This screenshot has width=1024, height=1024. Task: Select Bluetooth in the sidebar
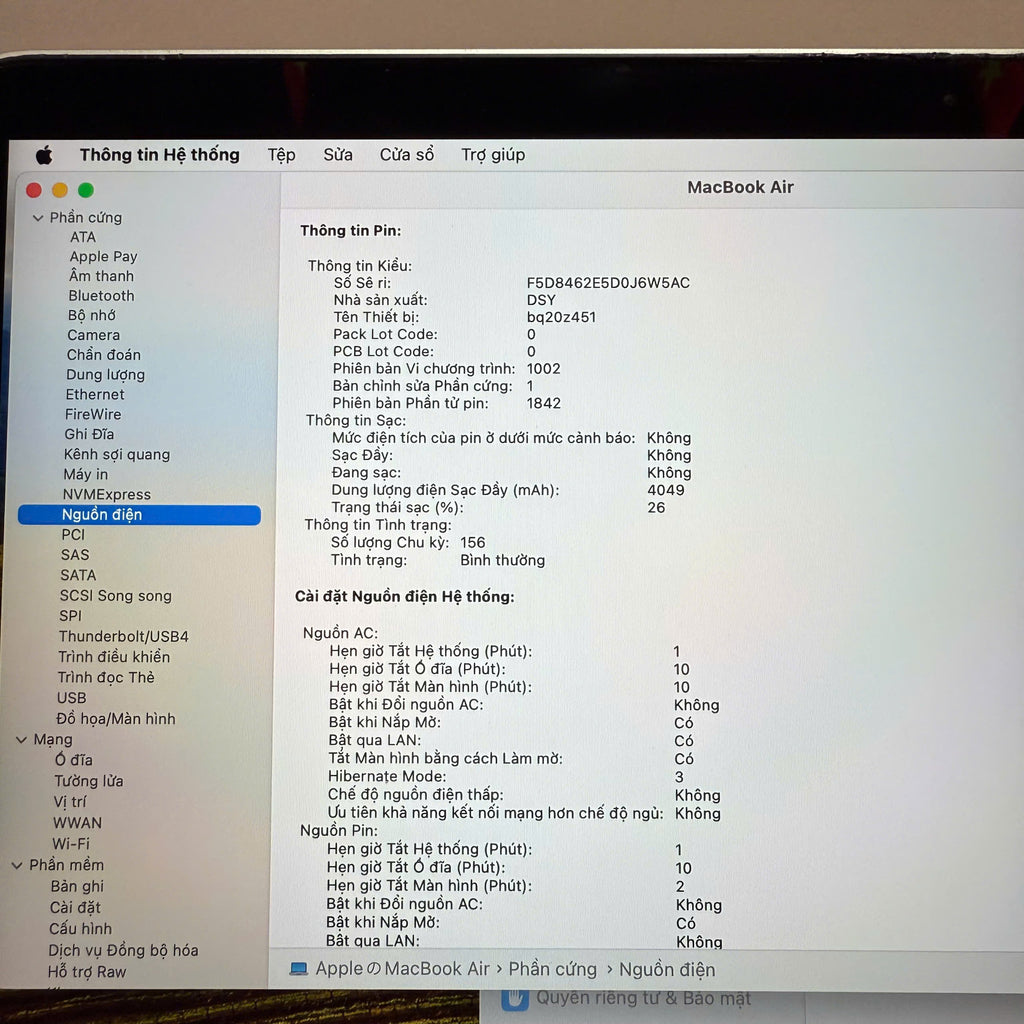click(101, 296)
